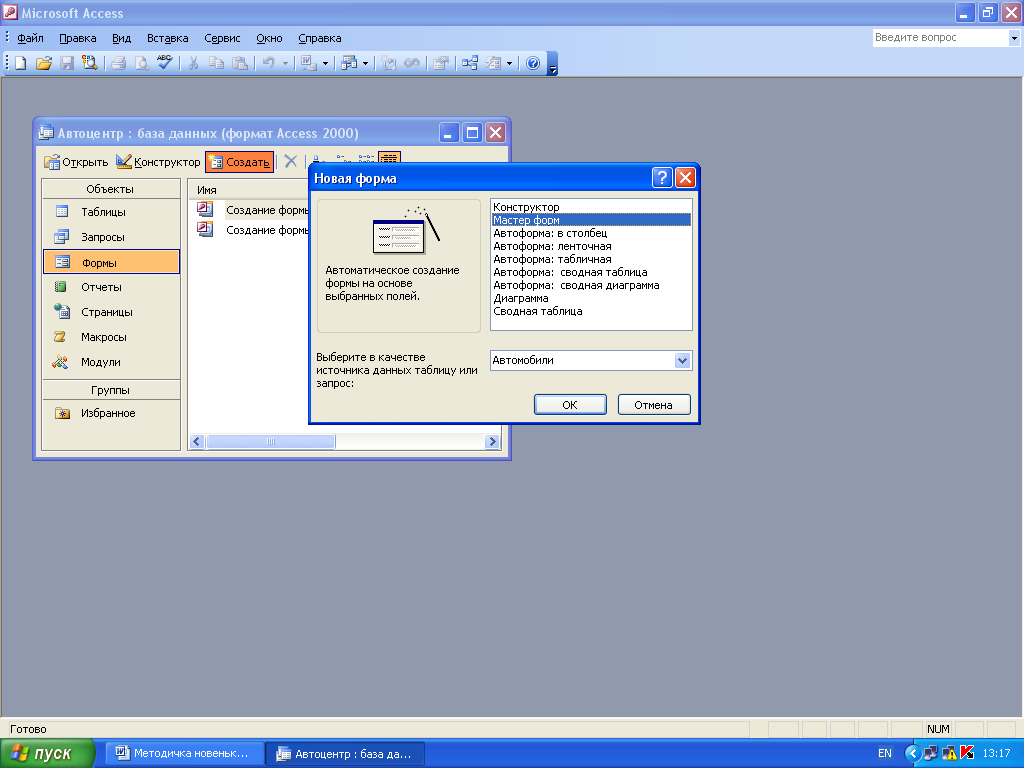The image size is (1024, 768).
Task: Select Сводная таблица list entry
Action: point(591,312)
